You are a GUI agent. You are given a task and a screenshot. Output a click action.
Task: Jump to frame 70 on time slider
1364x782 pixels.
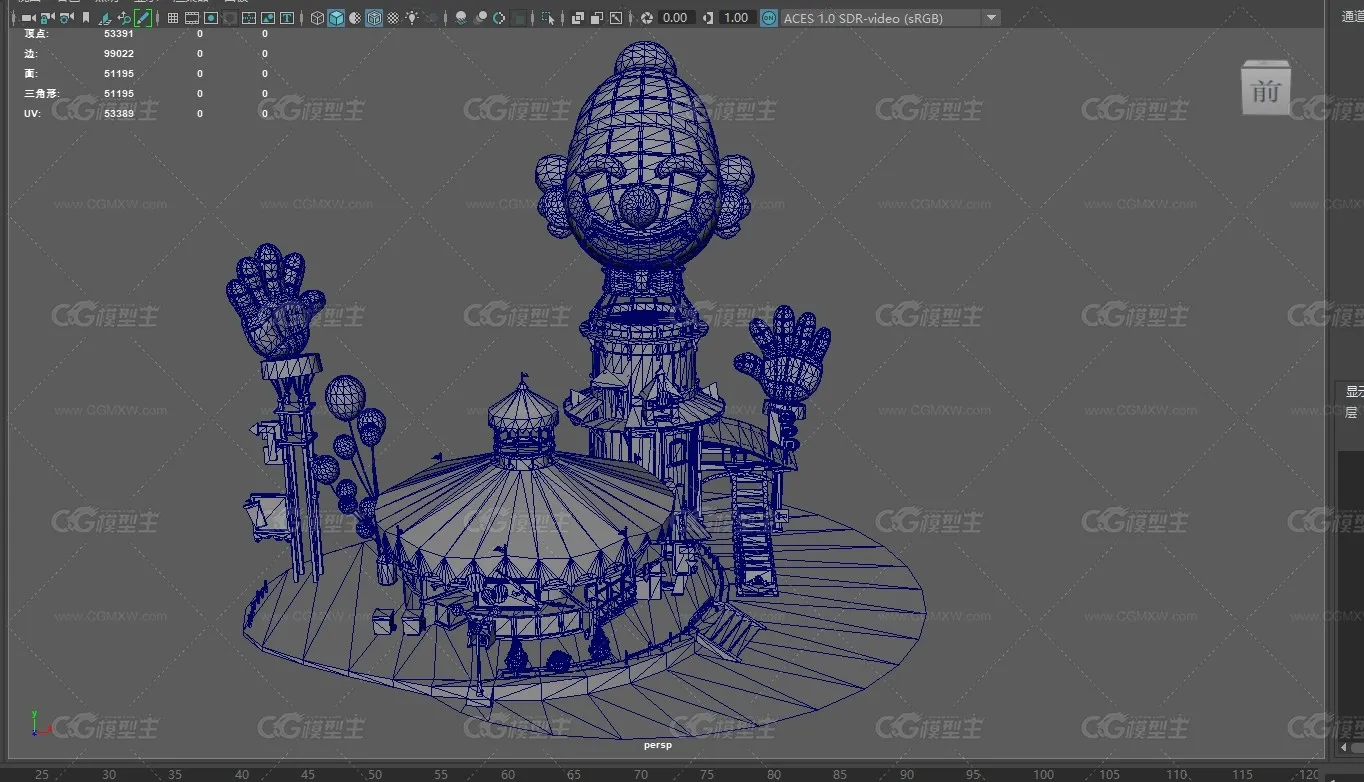click(x=639, y=774)
